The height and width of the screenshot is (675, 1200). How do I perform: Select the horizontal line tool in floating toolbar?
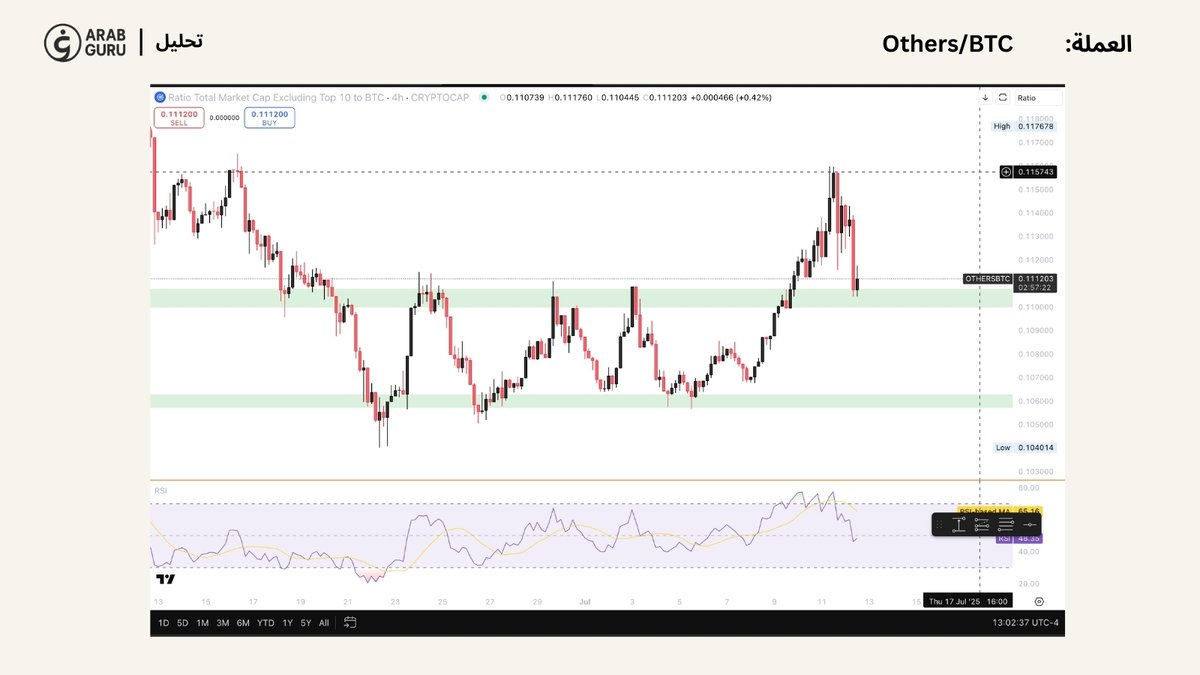click(x=1030, y=524)
